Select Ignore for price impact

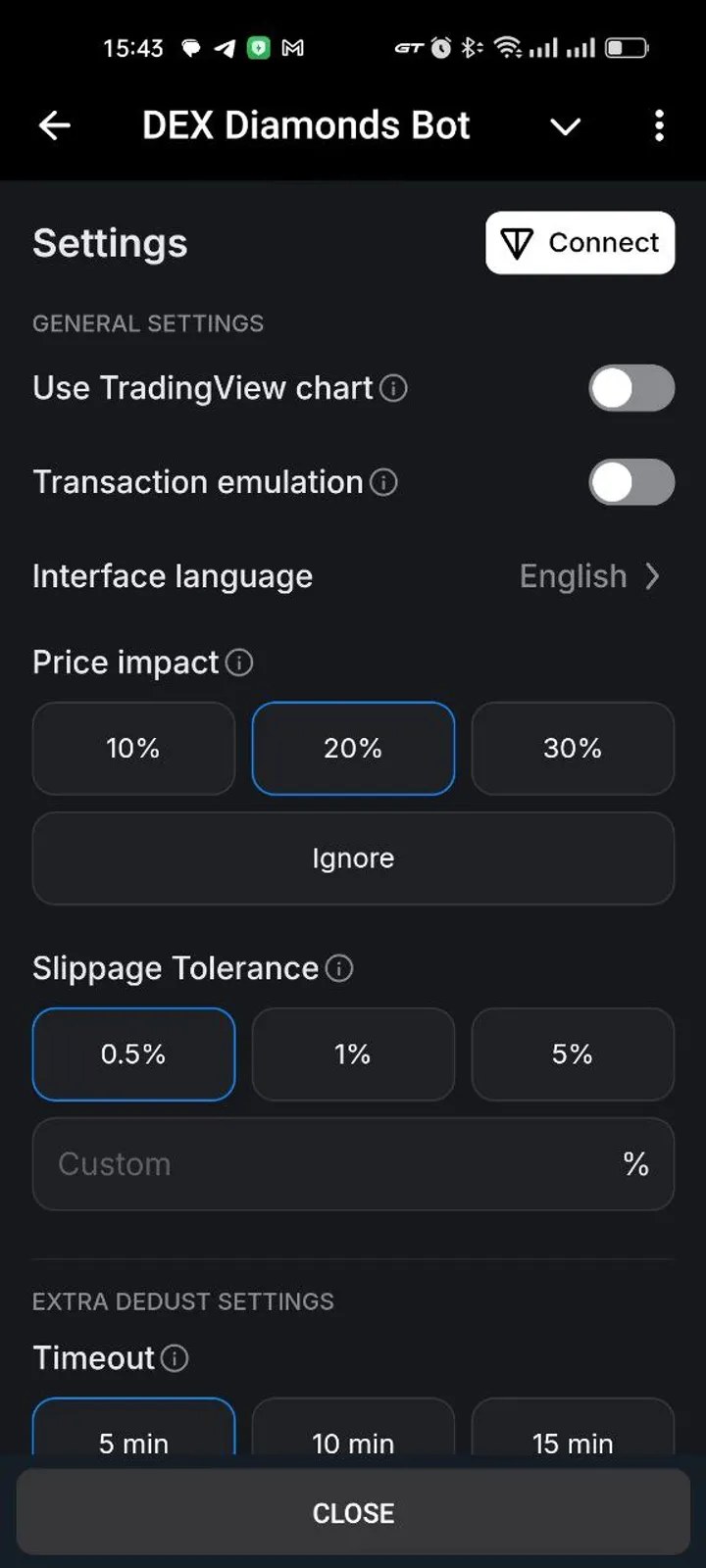pyautogui.click(x=353, y=858)
